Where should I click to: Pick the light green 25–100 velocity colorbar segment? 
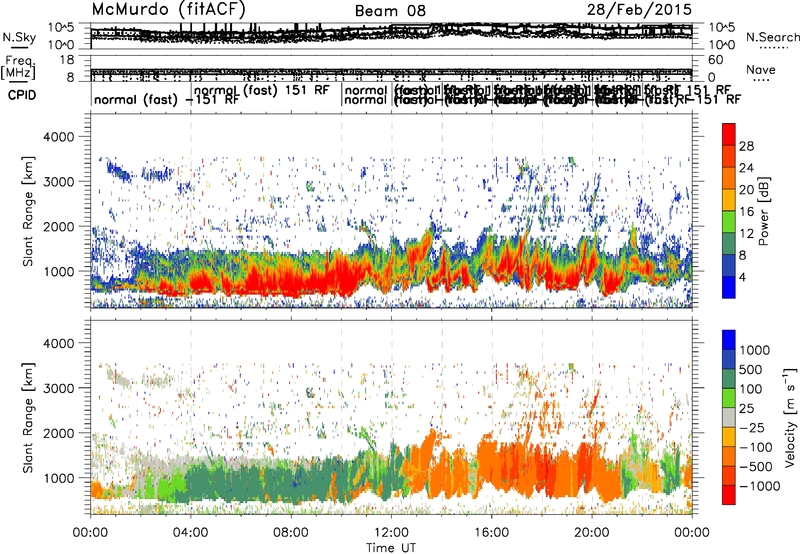729,398
